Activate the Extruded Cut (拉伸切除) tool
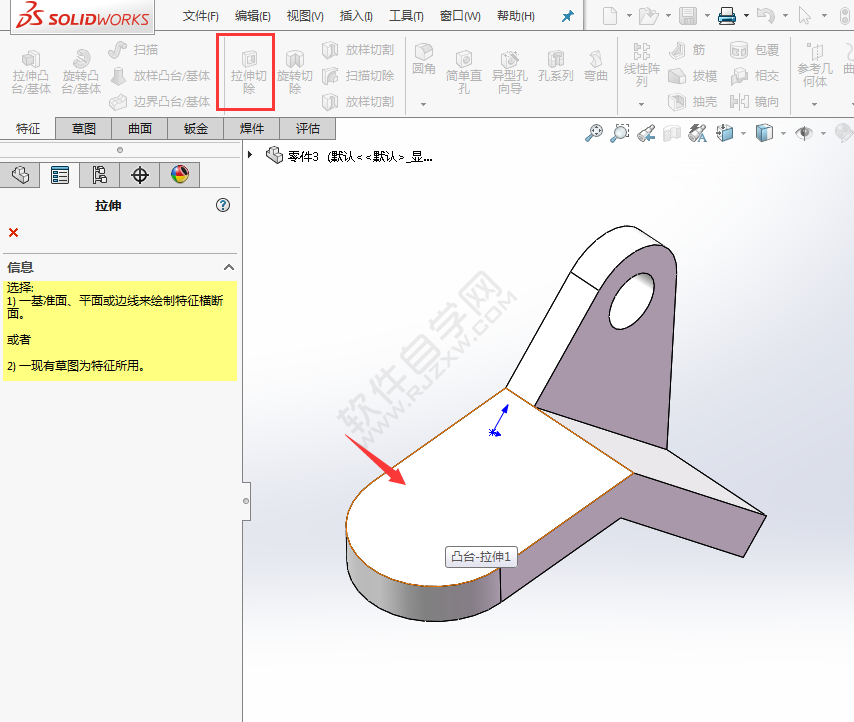The image size is (854, 722). point(248,73)
